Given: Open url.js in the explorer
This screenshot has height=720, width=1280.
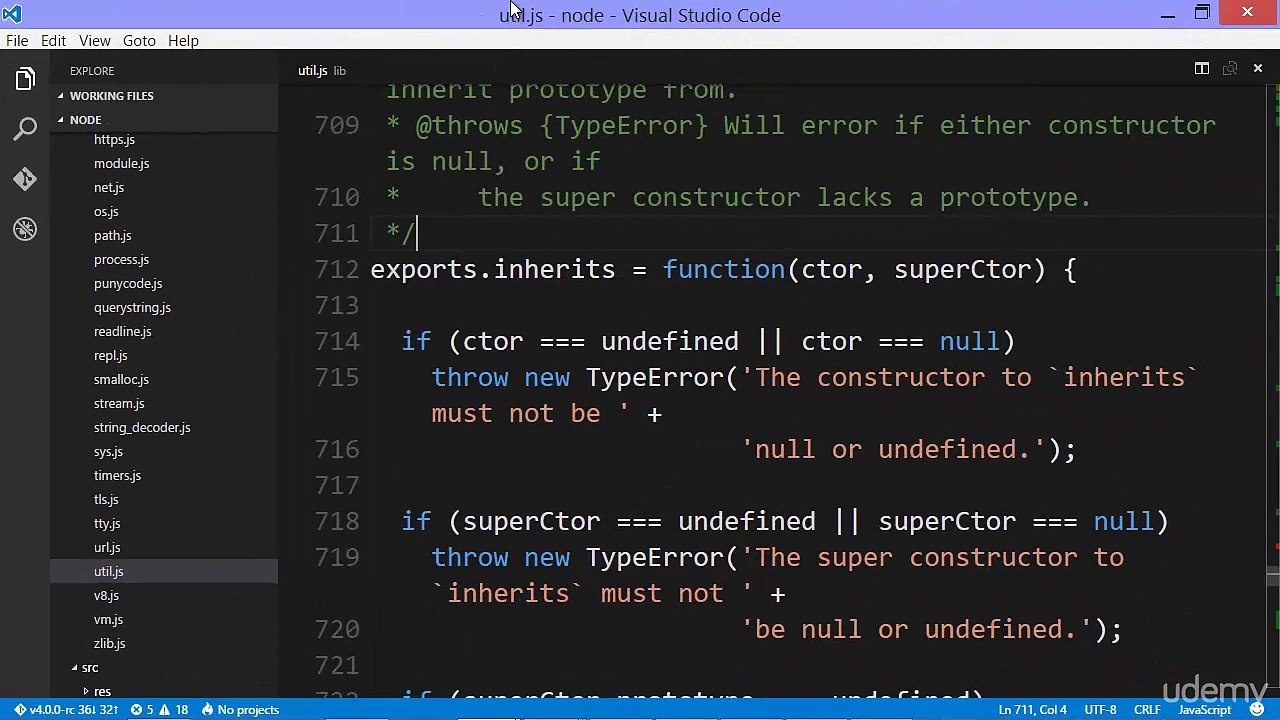Looking at the screenshot, I should tap(107, 548).
